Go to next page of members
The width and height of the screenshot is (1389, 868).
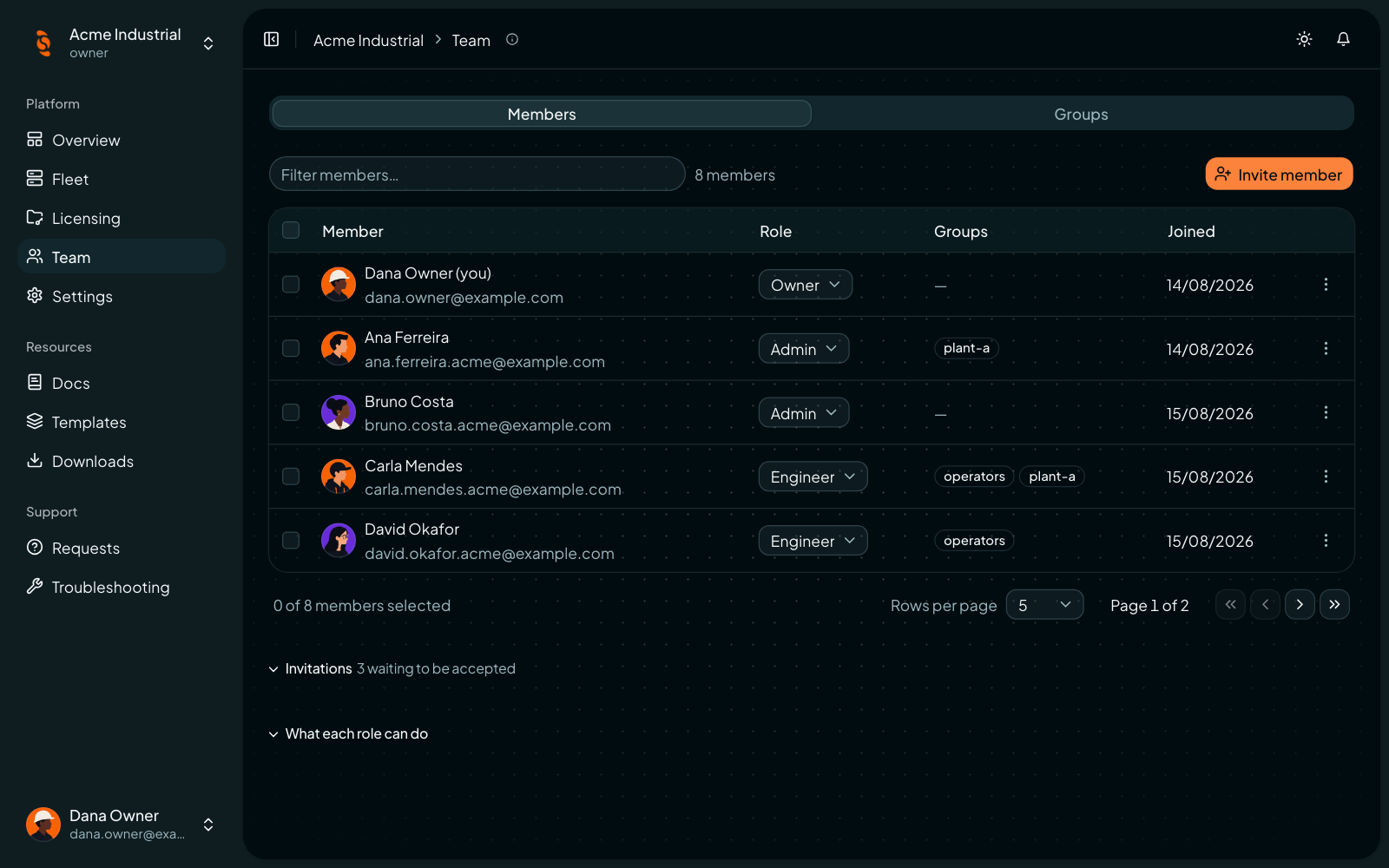(x=1300, y=604)
